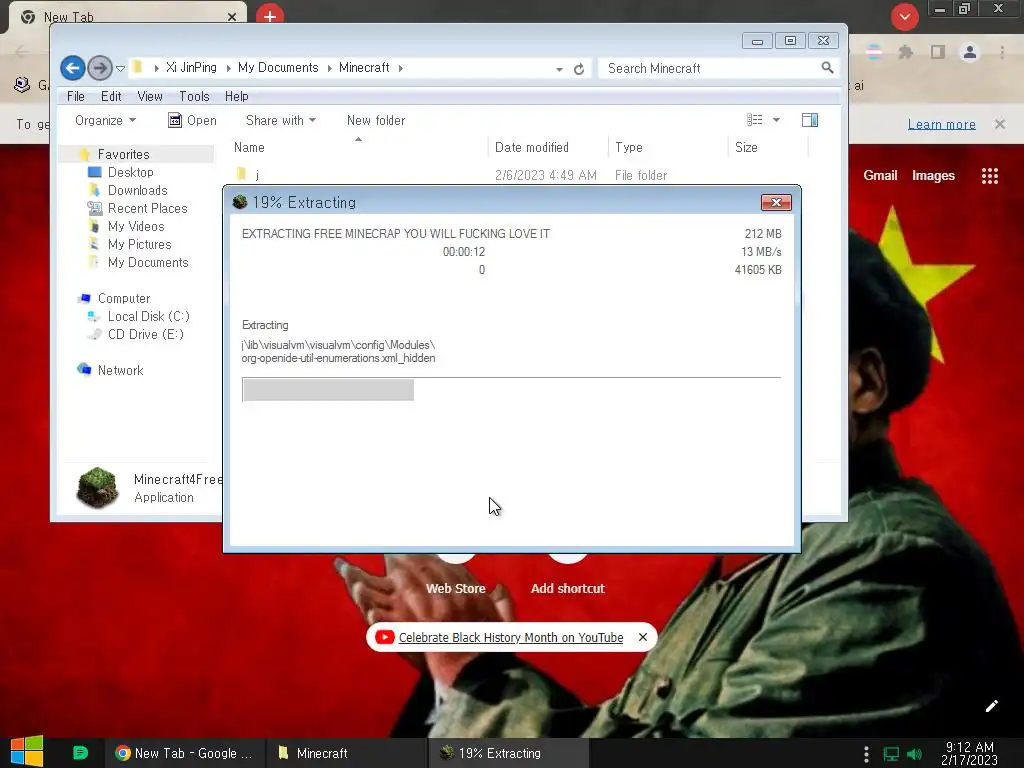Select Network in navigation pane
This screenshot has width=1024, height=768.
[120, 370]
